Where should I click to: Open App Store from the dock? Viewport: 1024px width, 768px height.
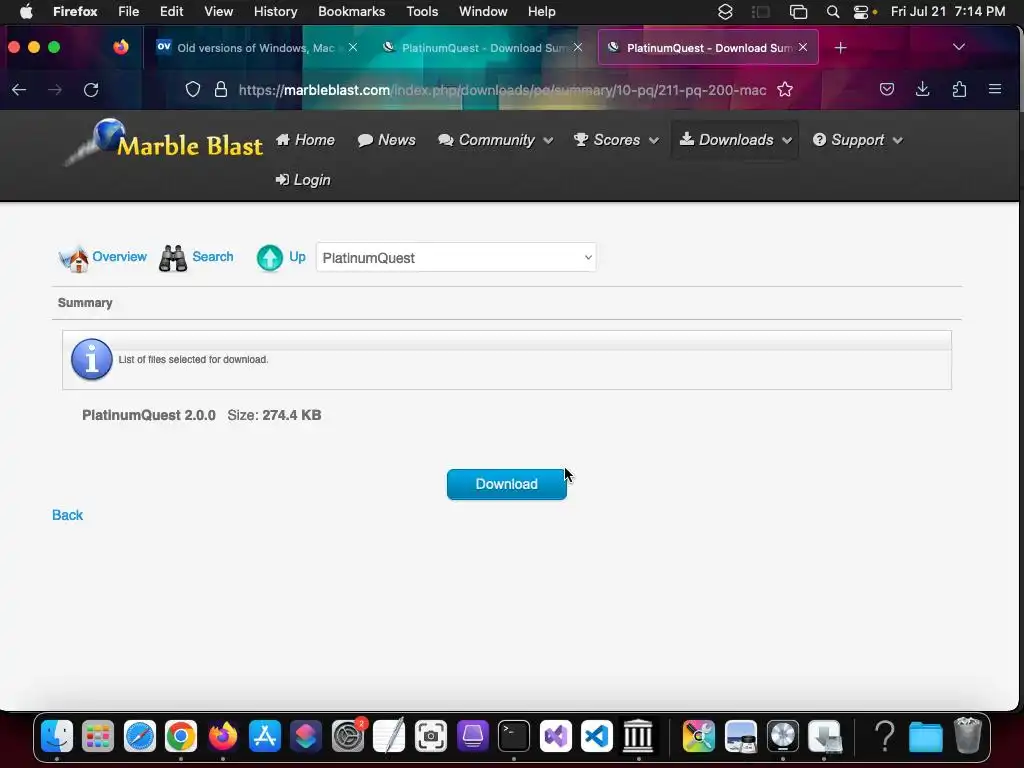(264, 737)
